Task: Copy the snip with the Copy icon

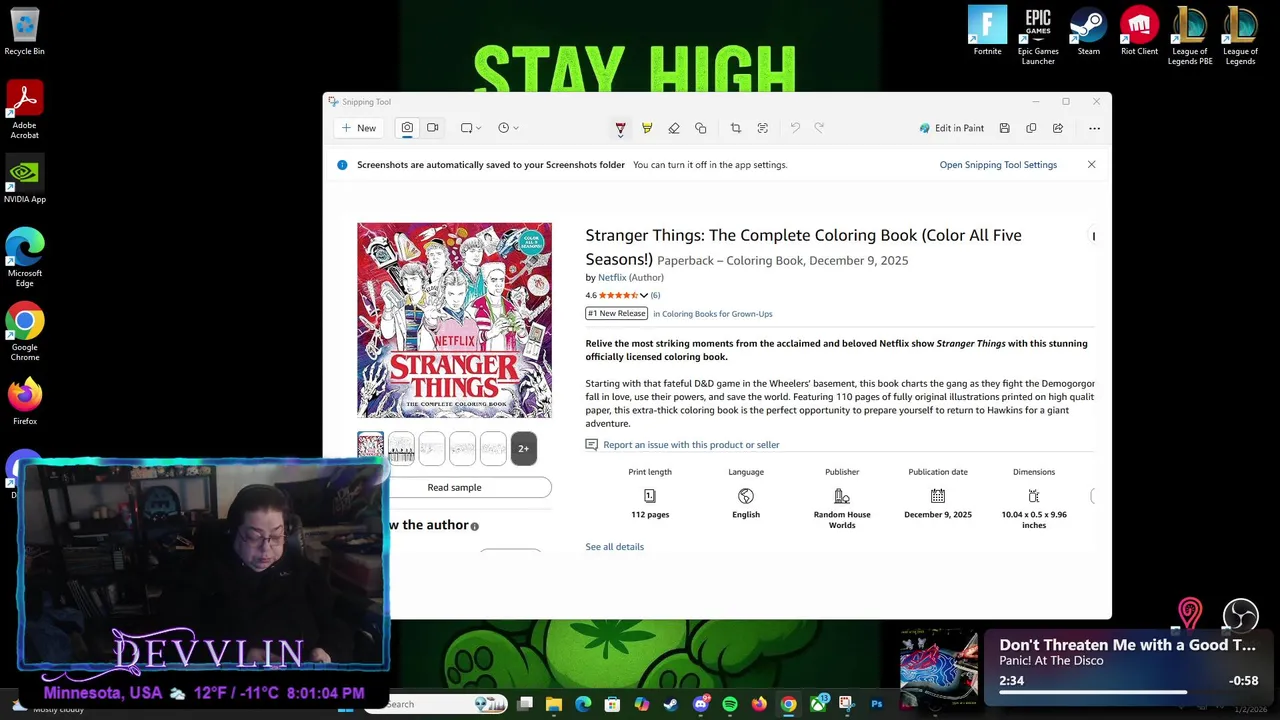Action: [x=1031, y=128]
